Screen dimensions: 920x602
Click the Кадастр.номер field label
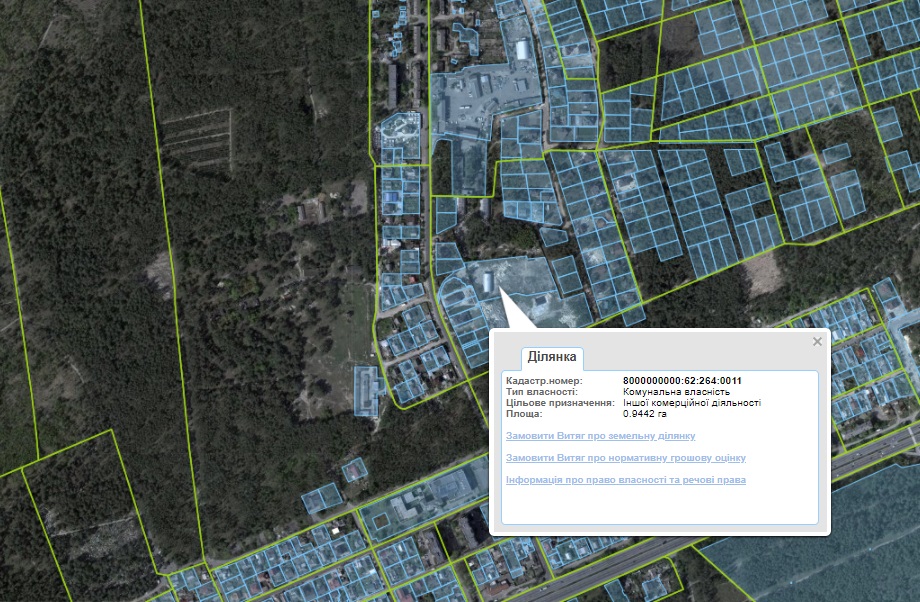544,381
